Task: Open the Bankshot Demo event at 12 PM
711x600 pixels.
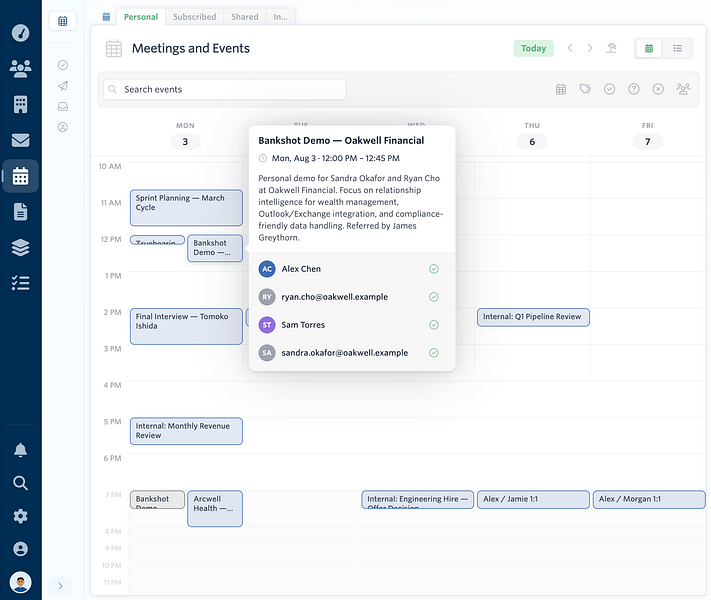Action: (215, 248)
